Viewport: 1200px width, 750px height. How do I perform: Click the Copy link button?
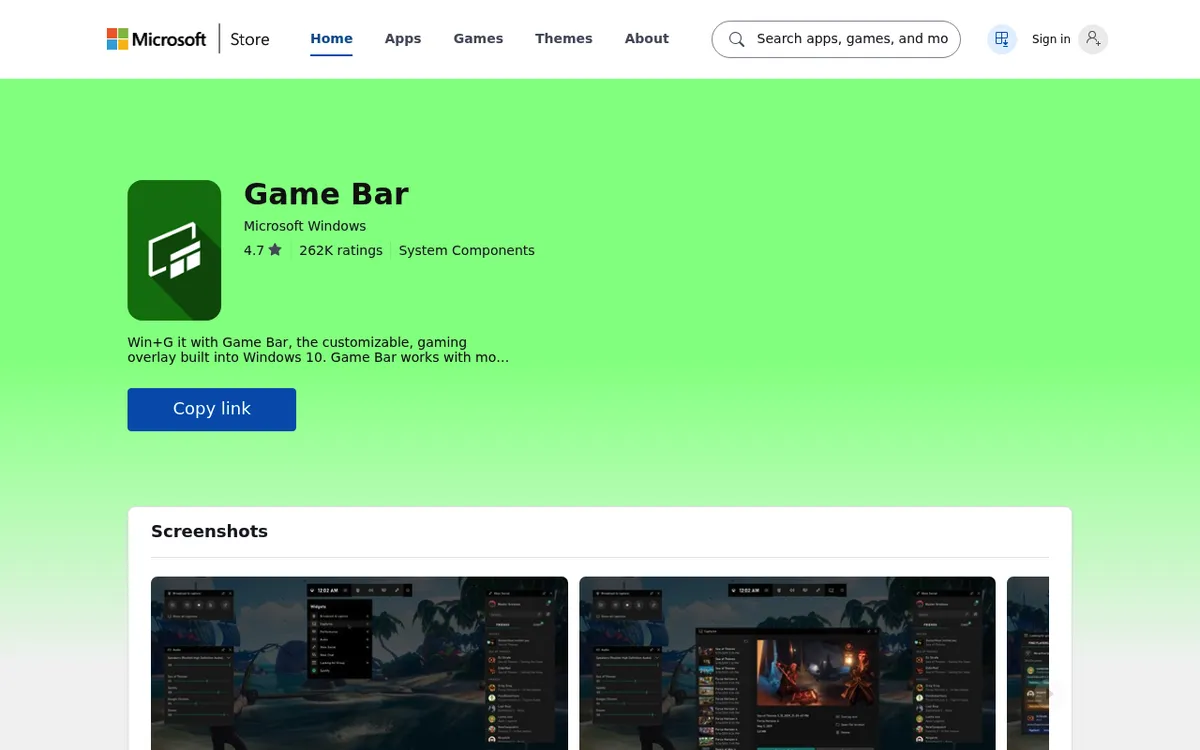click(212, 409)
